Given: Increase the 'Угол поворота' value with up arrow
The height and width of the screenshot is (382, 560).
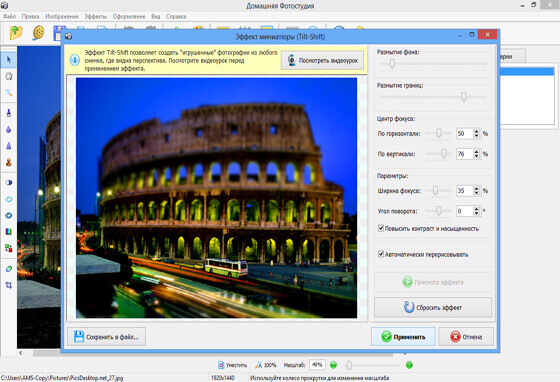Looking at the screenshot, I should click(x=476, y=209).
